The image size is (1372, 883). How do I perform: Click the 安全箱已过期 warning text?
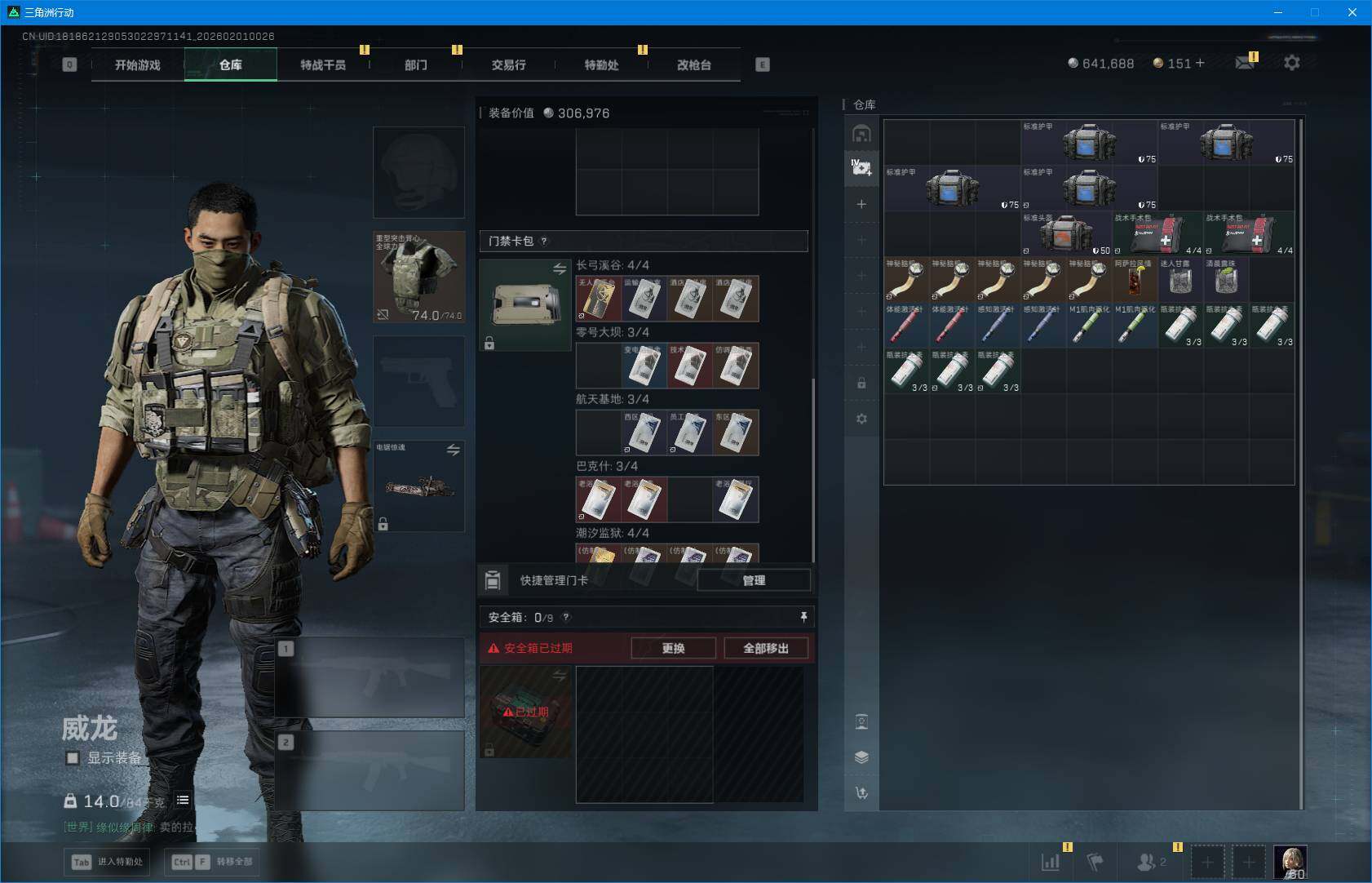tap(538, 648)
